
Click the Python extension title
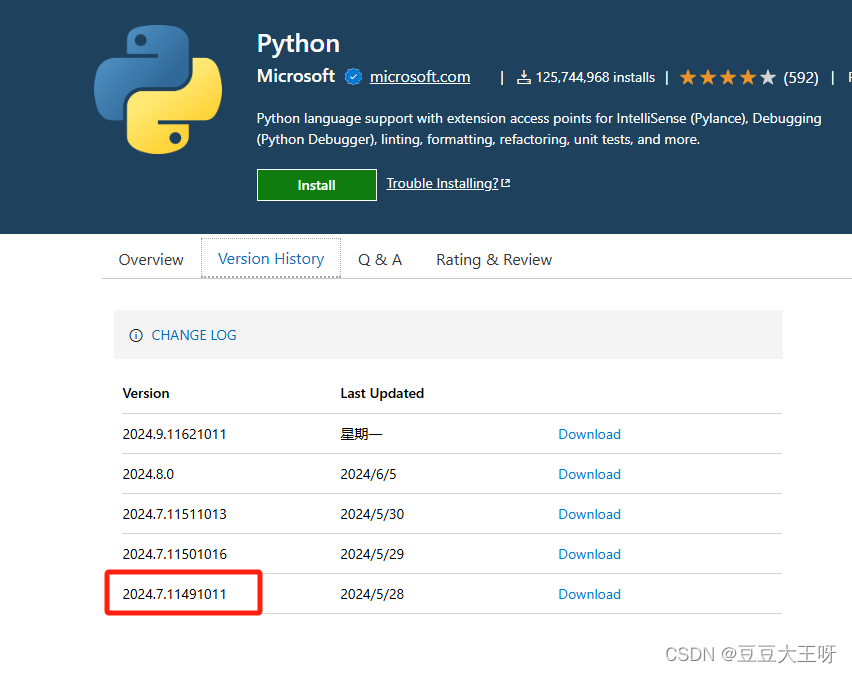[298, 43]
